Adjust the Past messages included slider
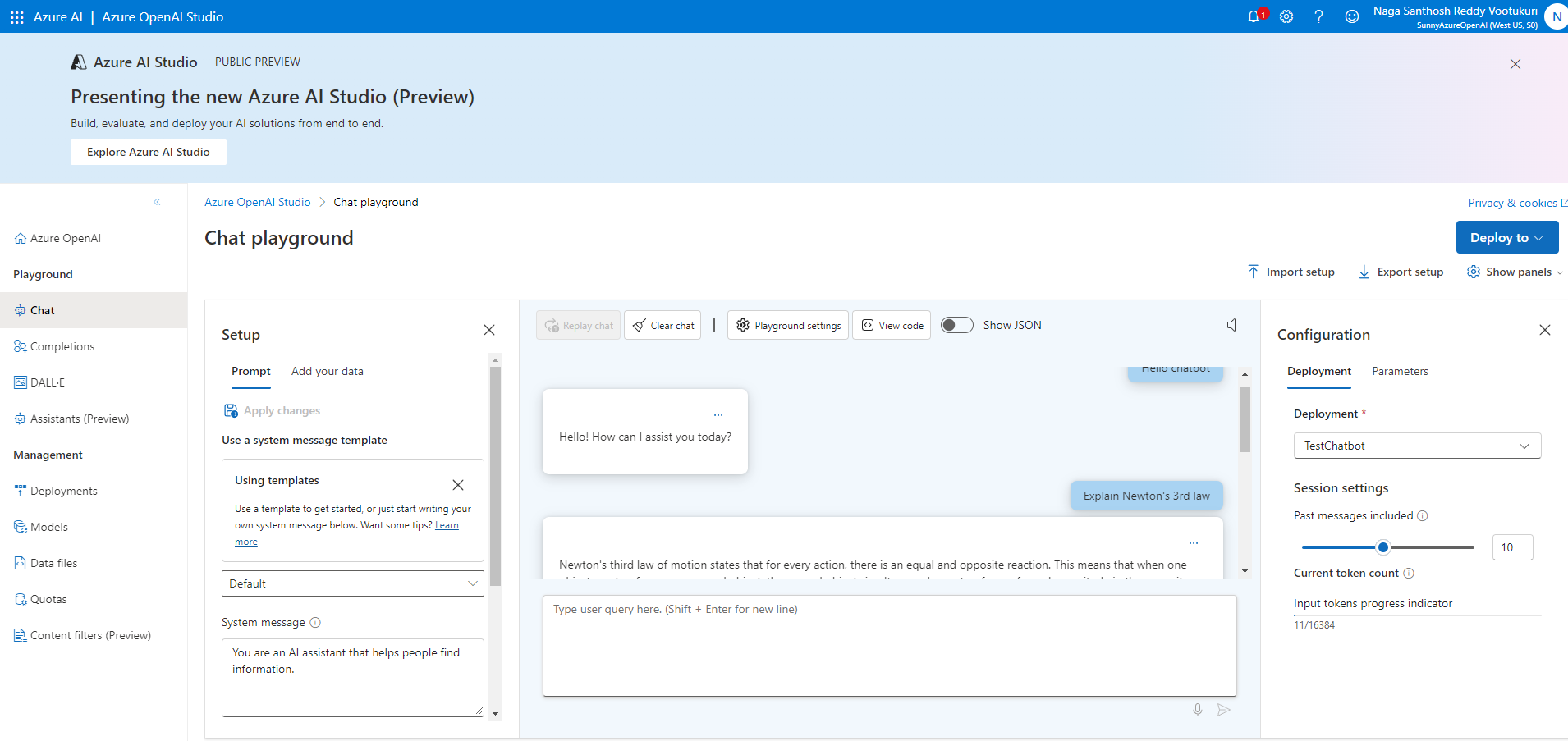This screenshot has height=741, width=1568. tap(1383, 546)
